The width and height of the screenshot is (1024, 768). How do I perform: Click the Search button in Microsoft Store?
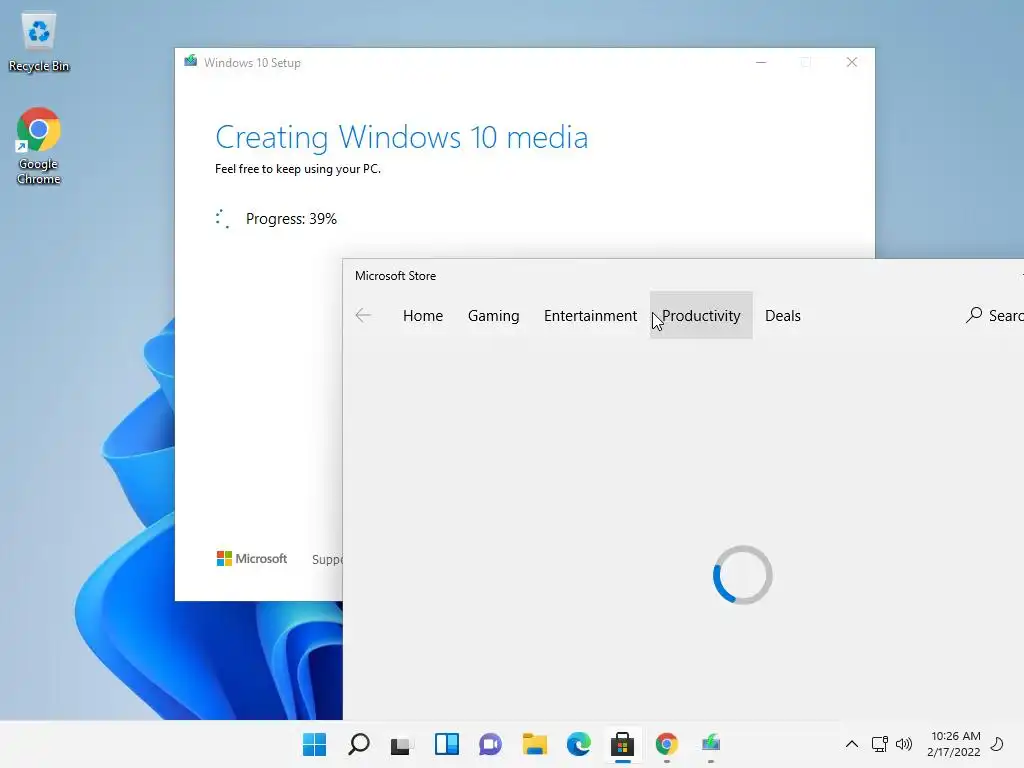click(994, 315)
